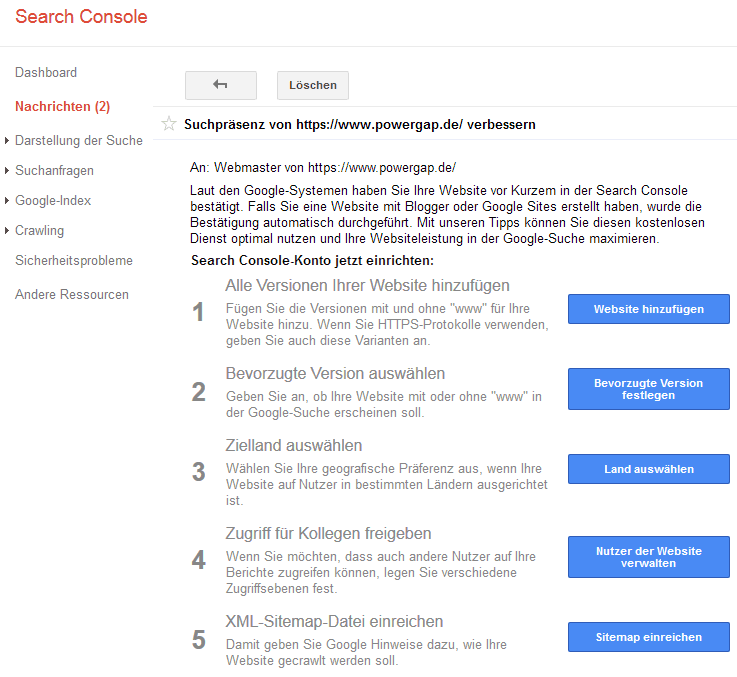This screenshot has width=737, height=677.
Task: Expand the Suchanfragen arrow
Action: tap(7, 171)
